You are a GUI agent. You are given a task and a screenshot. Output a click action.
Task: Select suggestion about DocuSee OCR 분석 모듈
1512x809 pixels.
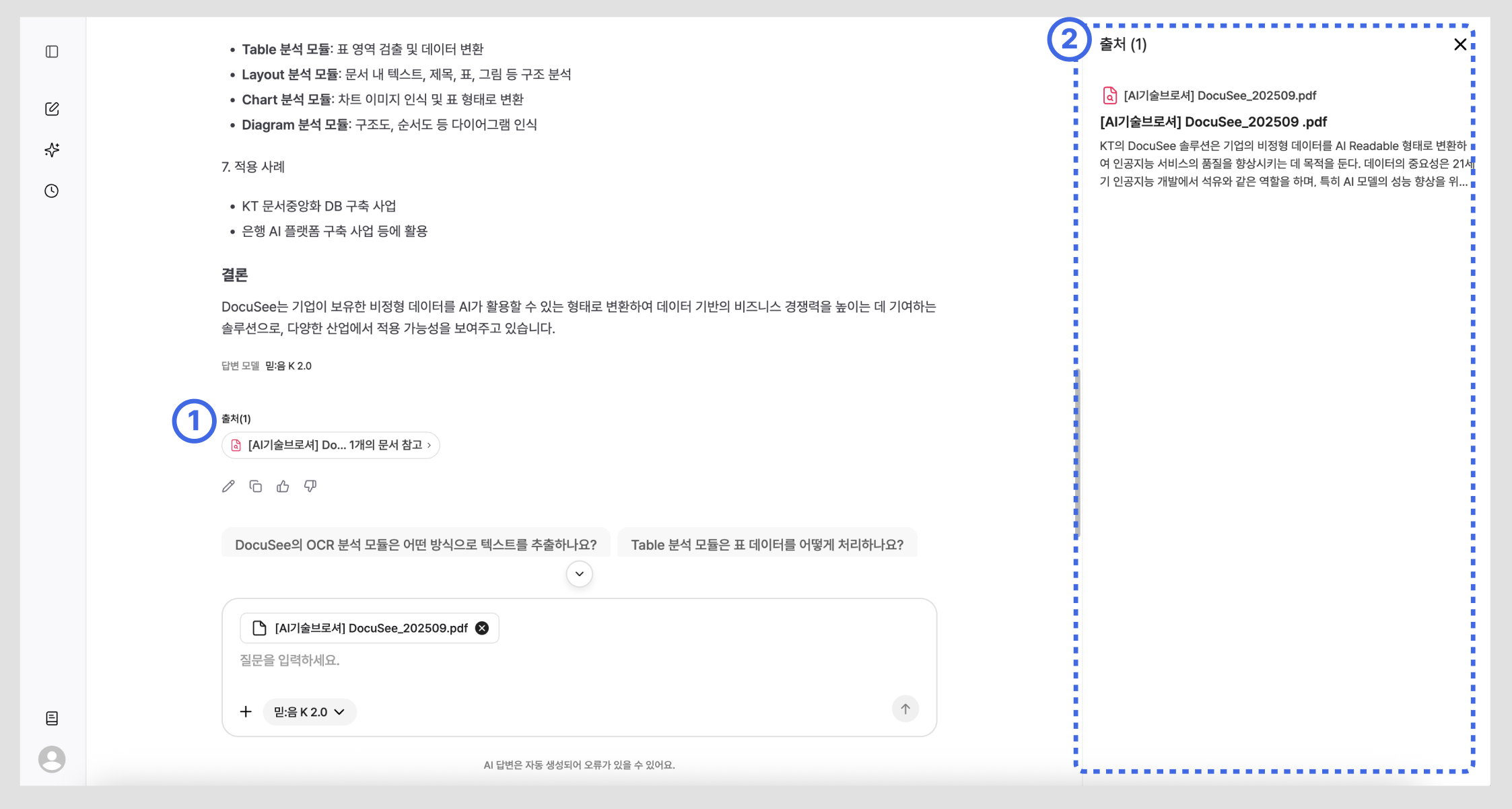415,544
